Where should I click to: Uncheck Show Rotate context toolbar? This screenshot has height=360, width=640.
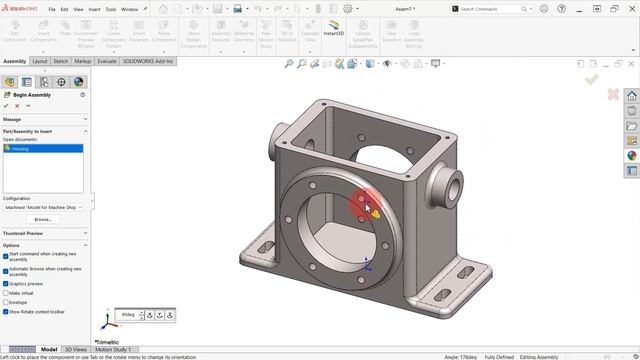(6, 312)
